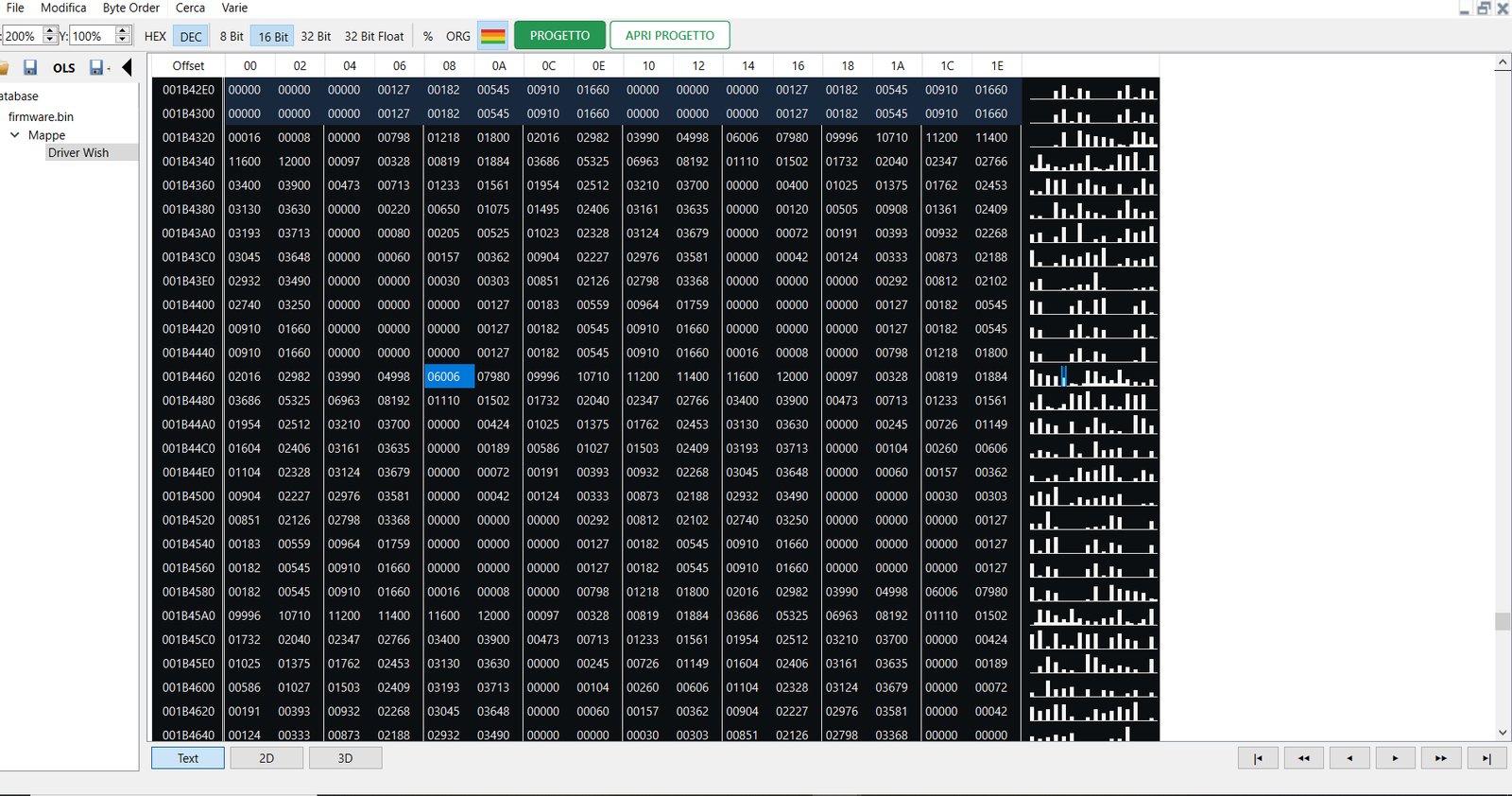This screenshot has width=1512, height=796.
Task: Open the Cerca menu
Action: tap(190, 8)
